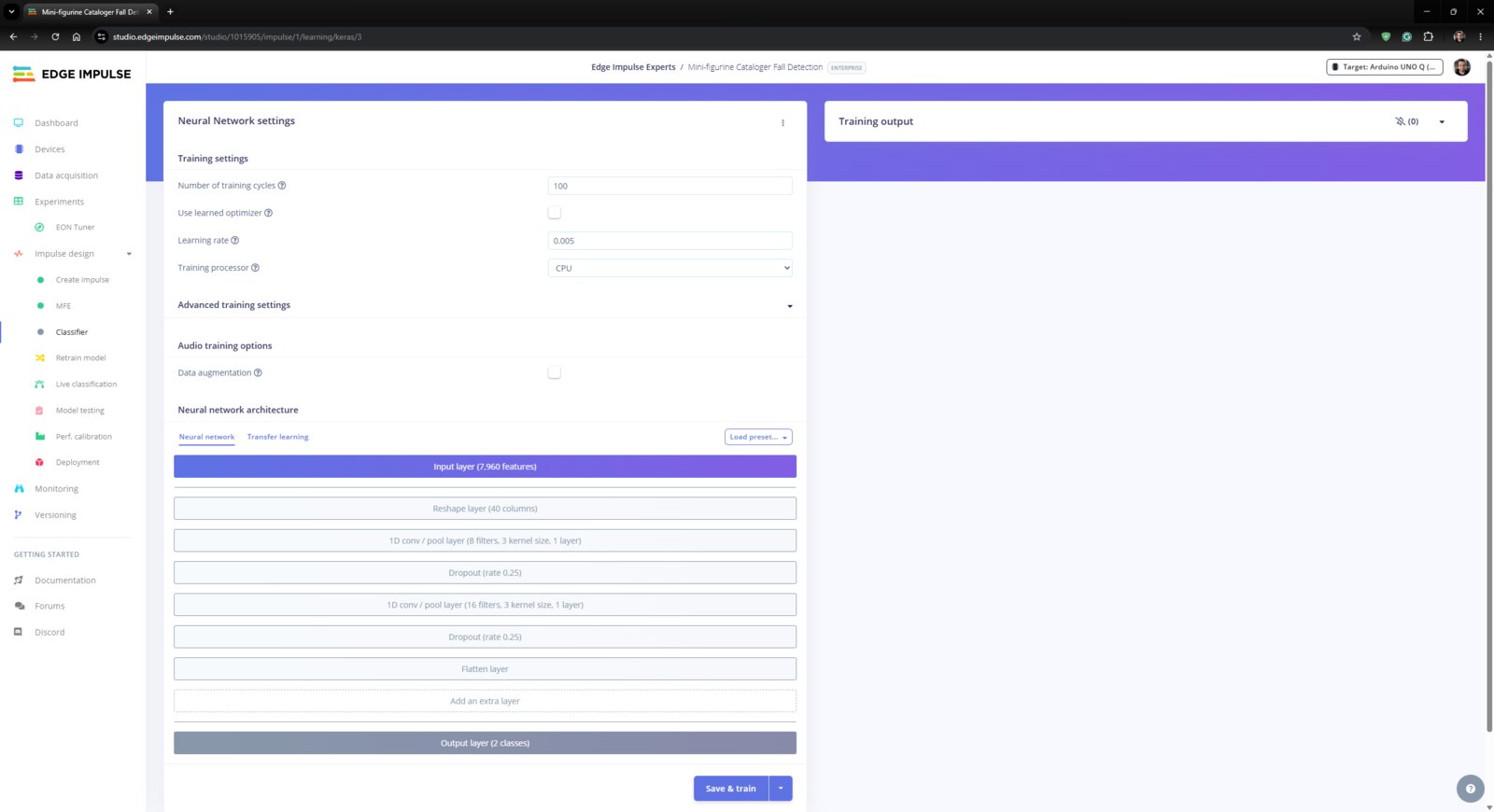The height and width of the screenshot is (812, 1494).
Task: Open the user profile avatar
Action: point(1462,67)
